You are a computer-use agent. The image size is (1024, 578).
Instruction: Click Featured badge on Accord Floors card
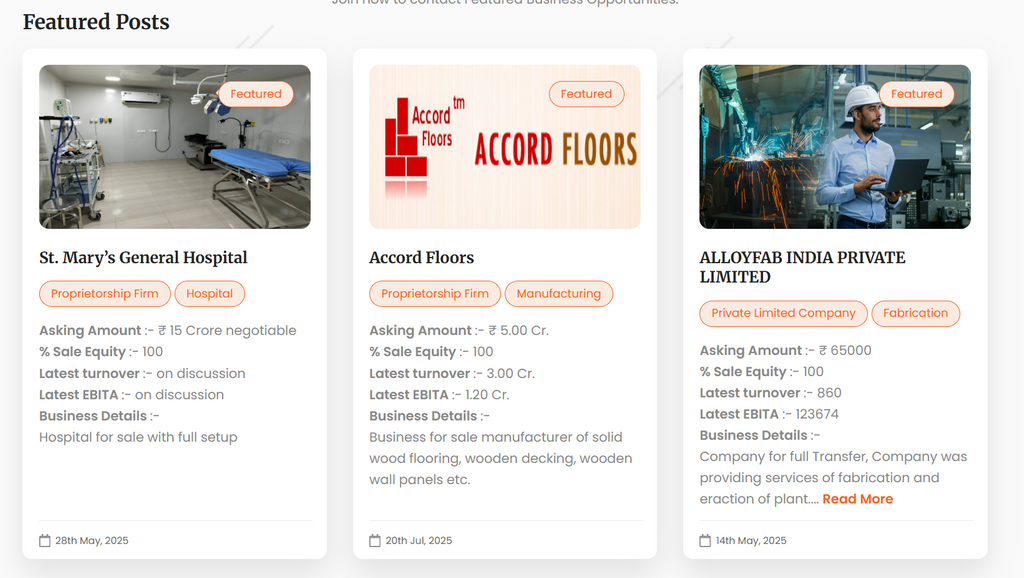[586, 94]
